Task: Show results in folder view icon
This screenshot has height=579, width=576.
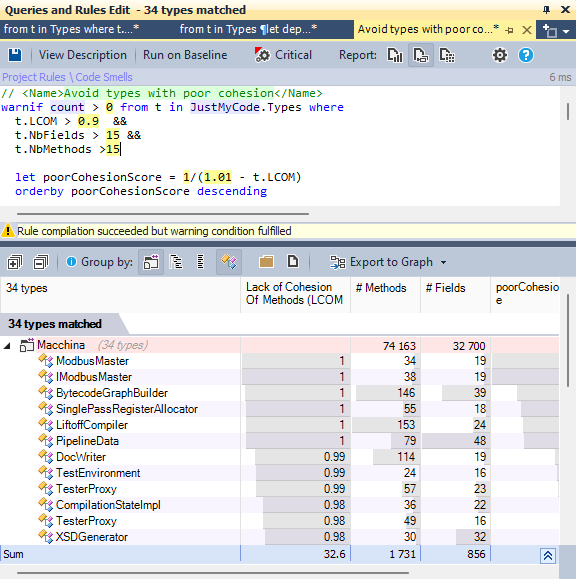Action: (266, 262)
